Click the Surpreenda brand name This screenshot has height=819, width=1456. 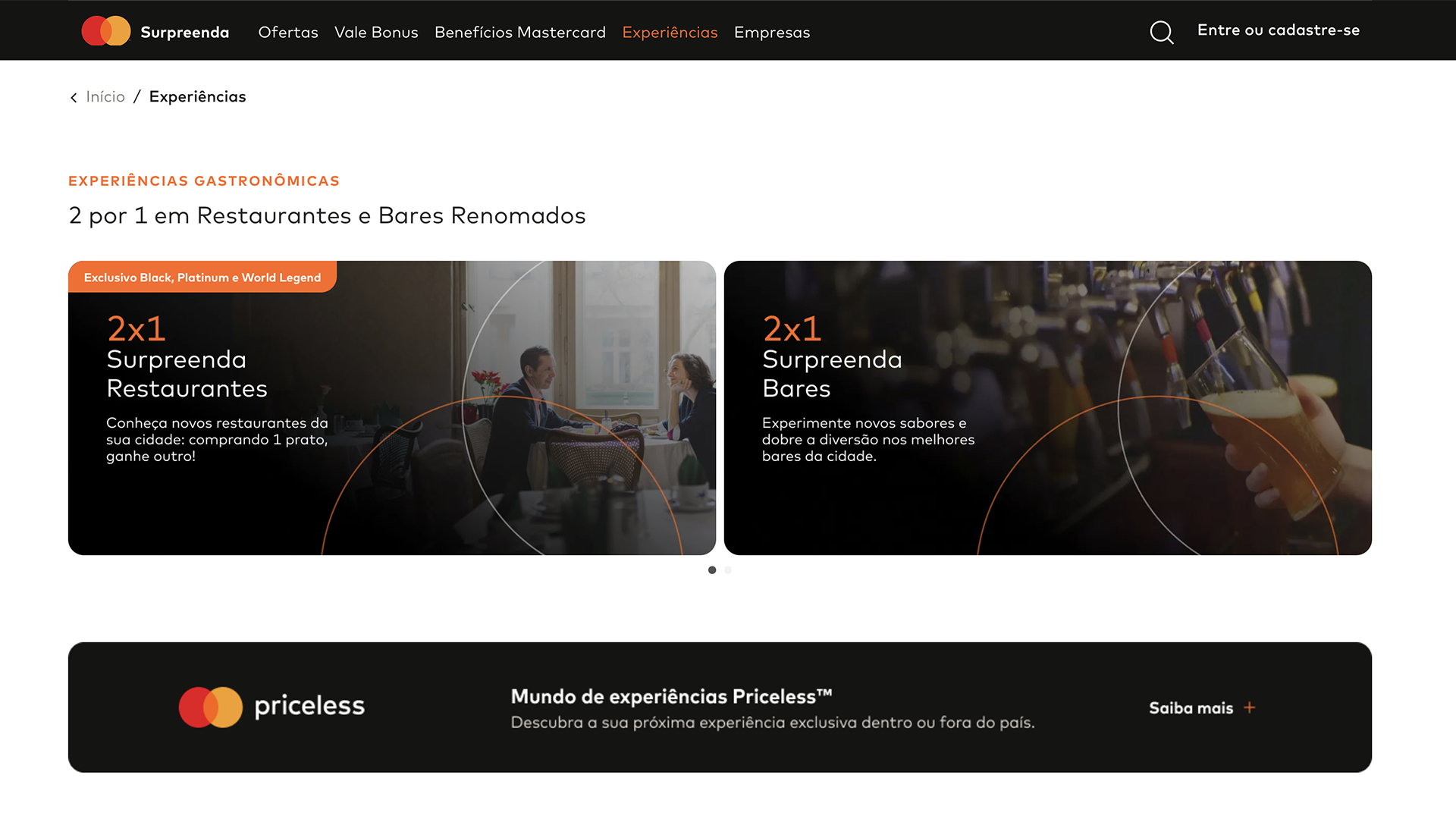click(184, 32)
